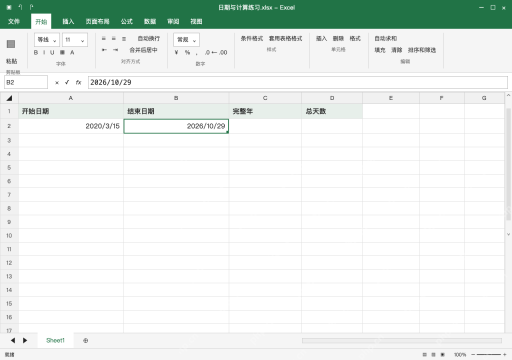
Task: Select the Home (开始) ribbon tab
Action: pos(41,22)
